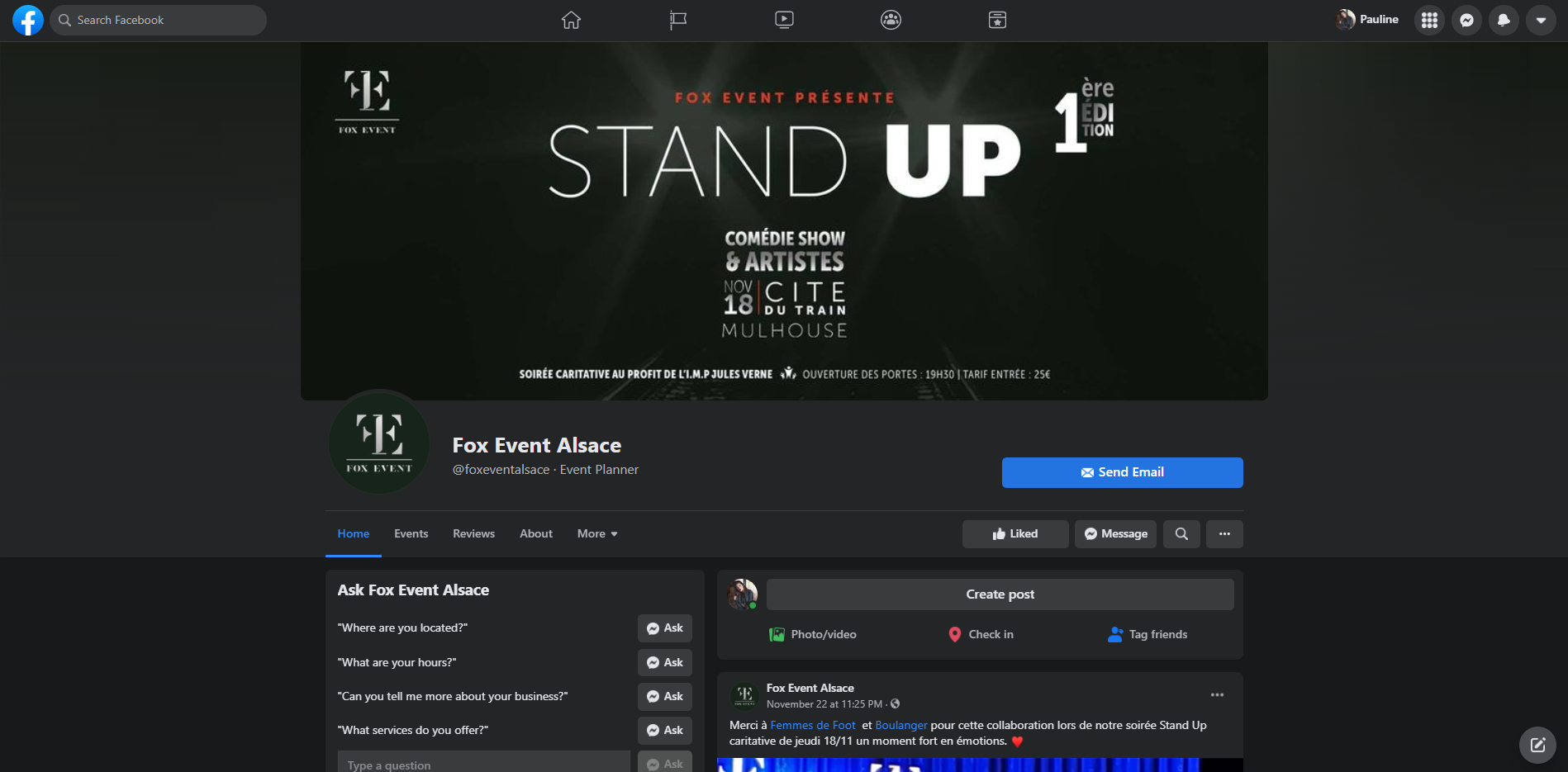Open the Femmes de Foot link
This screenshot has height=772, width=1568.
[x=813, y=726]
